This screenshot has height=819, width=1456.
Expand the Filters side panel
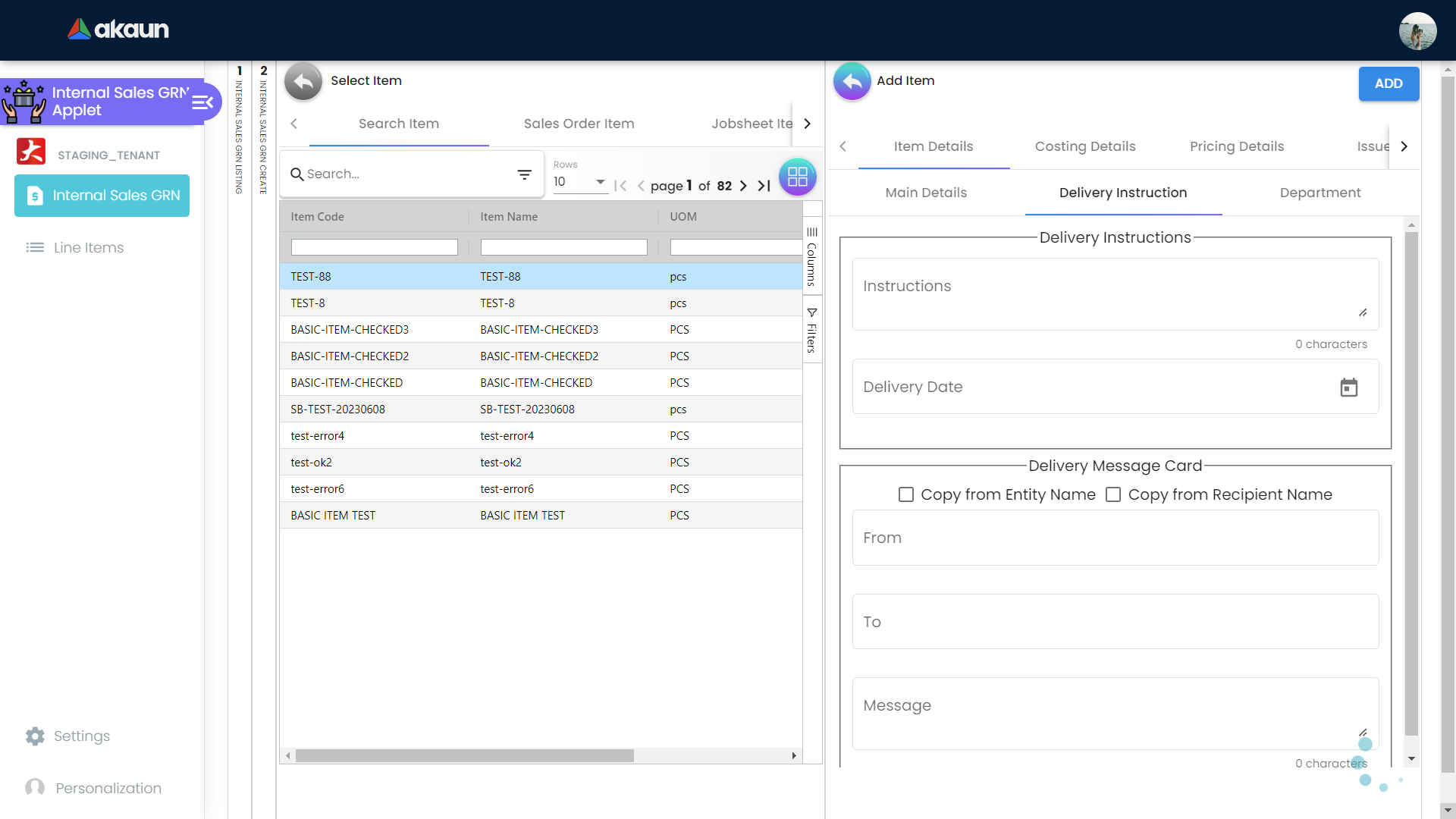(x=811, y=331)
